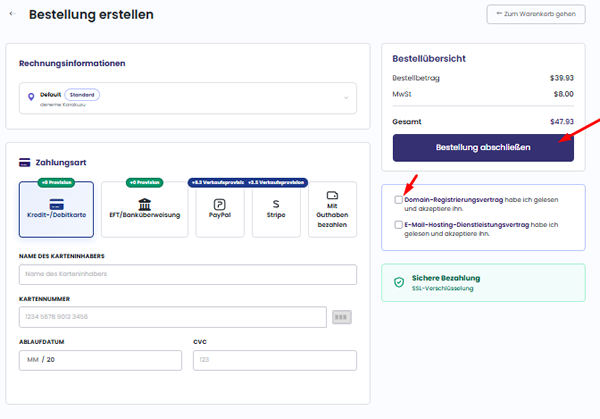Tick the E-Mail-Hosting-Dienstleistungsvertrag checkbox
This screenshot has width=600, height=419.
coord(398,225)
